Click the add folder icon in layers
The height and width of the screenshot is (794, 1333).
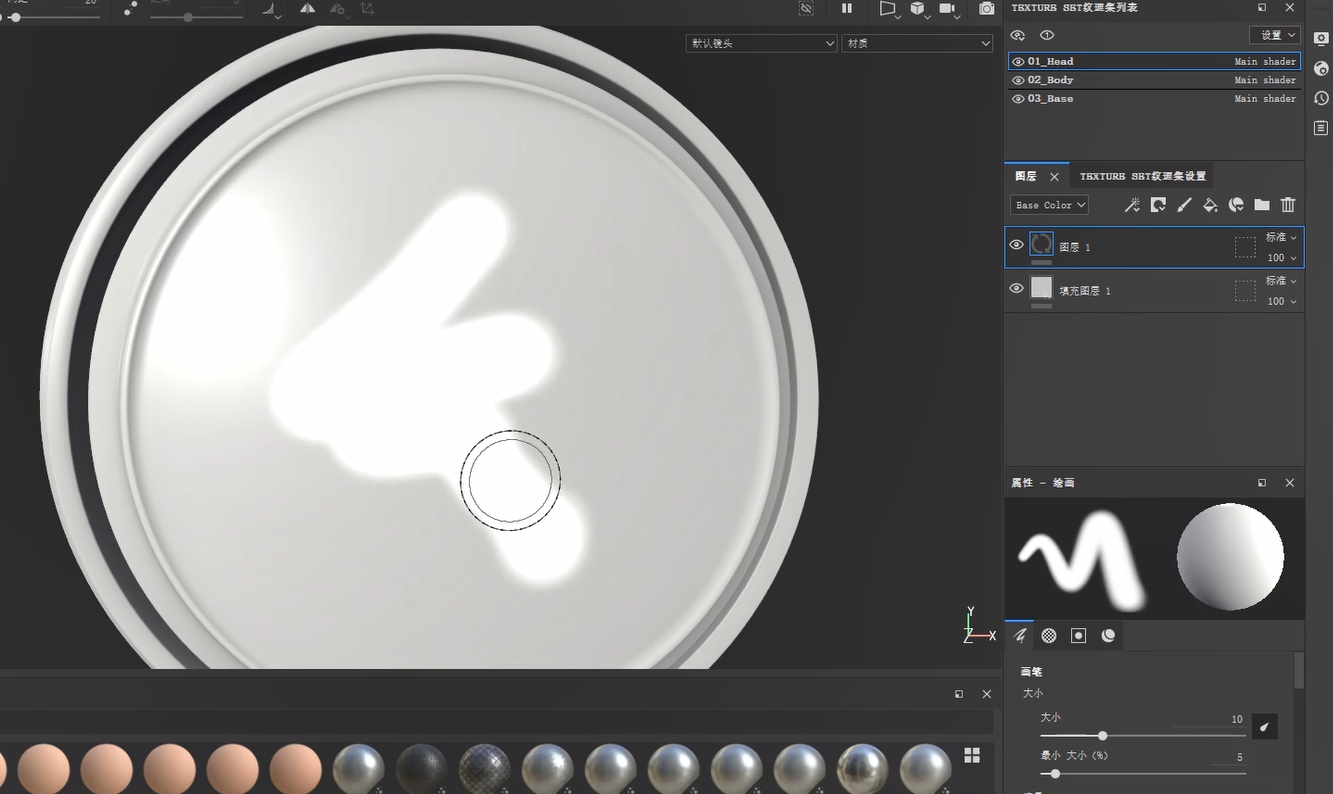click(x=1262, y=205)
